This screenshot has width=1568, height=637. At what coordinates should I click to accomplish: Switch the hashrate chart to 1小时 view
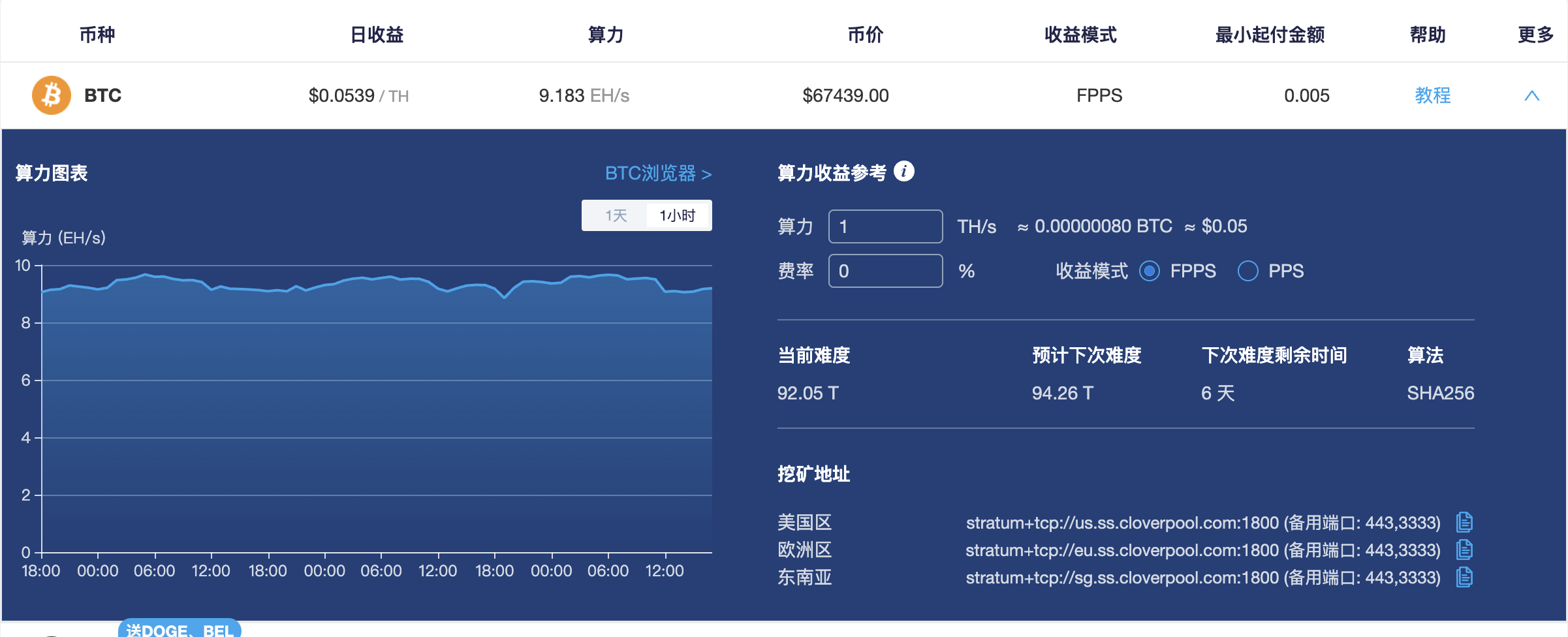click(677, 215)
